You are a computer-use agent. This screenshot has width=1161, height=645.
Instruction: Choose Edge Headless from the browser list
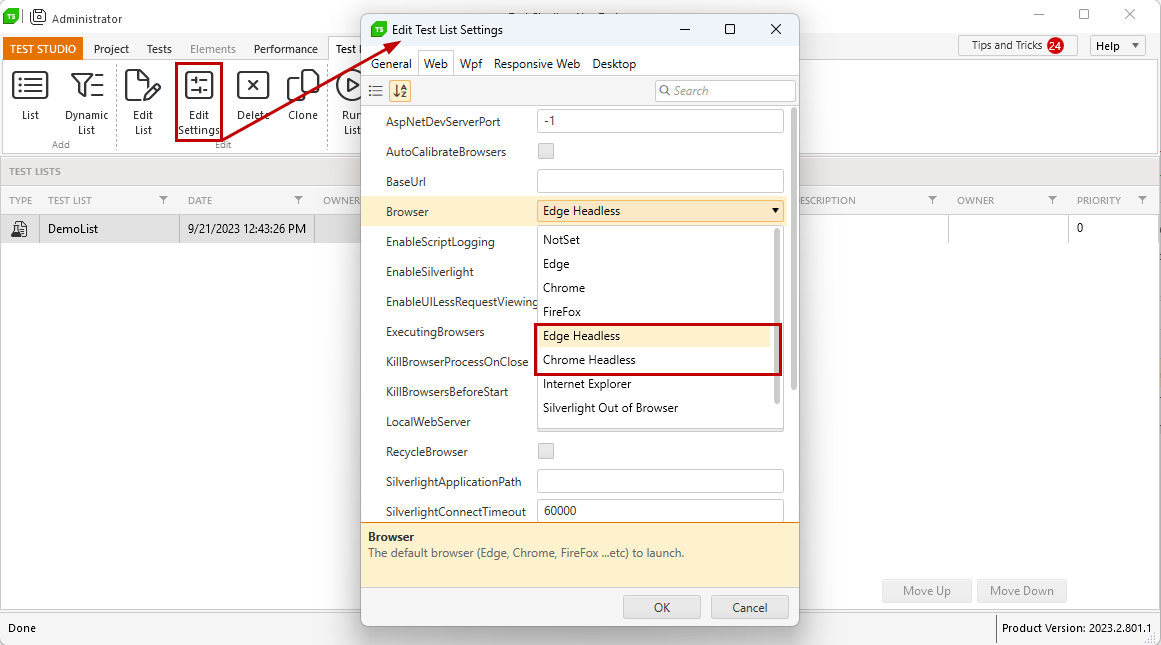tap(655, 336)
